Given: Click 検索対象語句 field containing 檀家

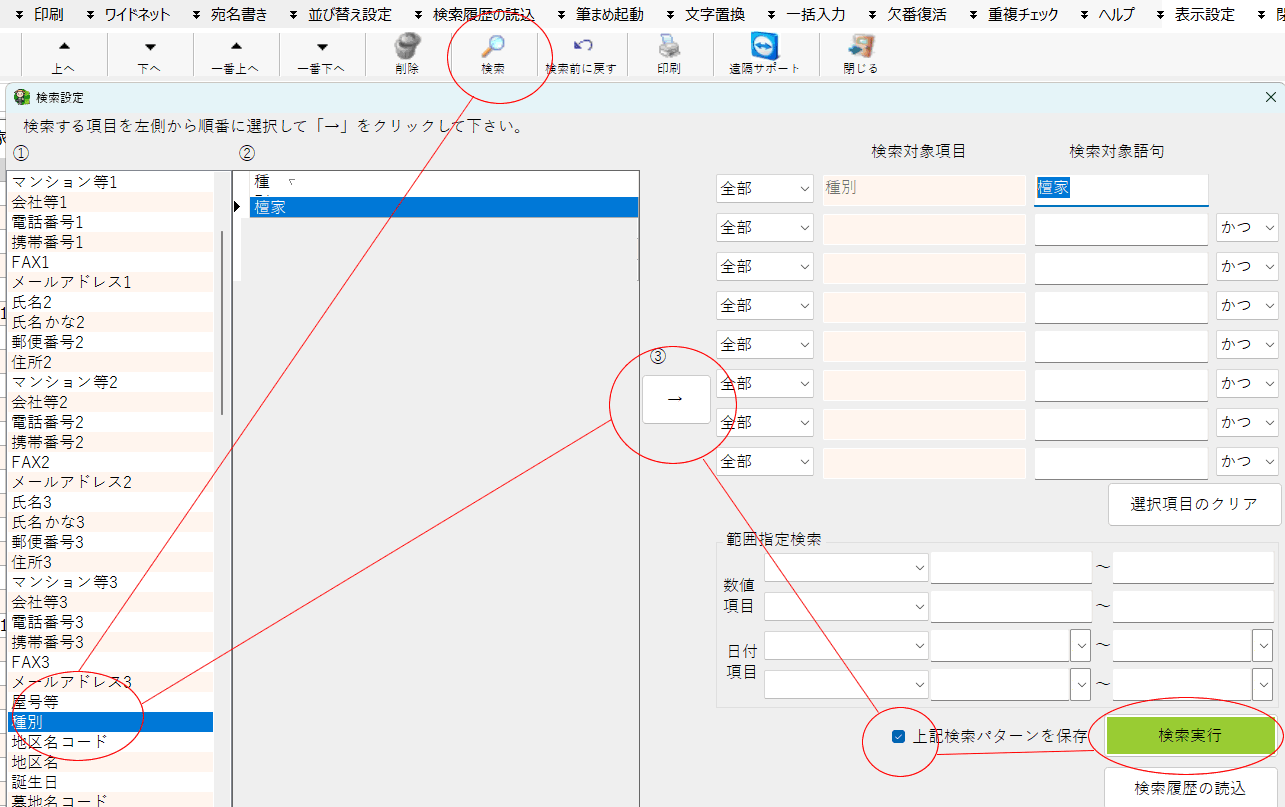Looking at the screenshot, I should pyautogui.click(x=1120, y=189).
